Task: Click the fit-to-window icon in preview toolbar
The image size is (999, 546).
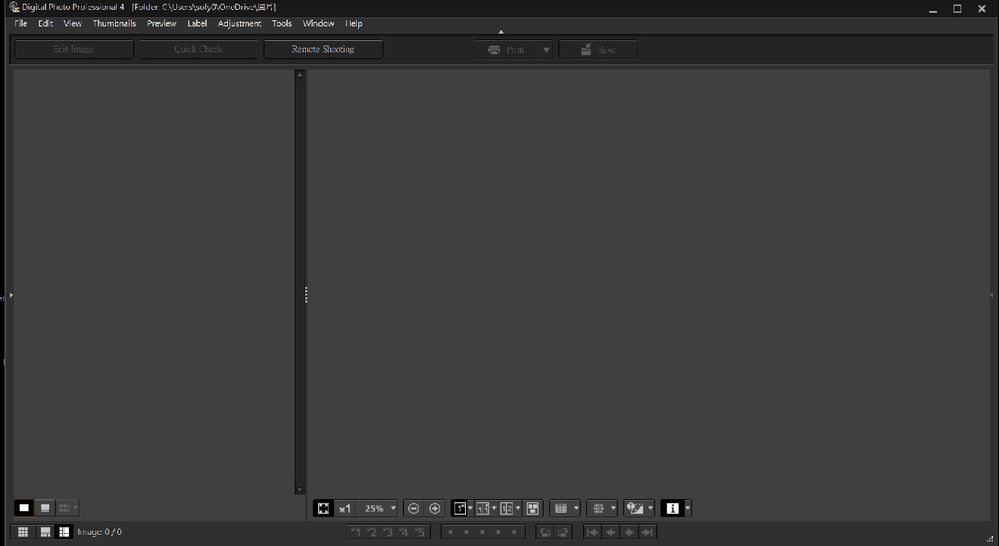Action: (323, 509)
